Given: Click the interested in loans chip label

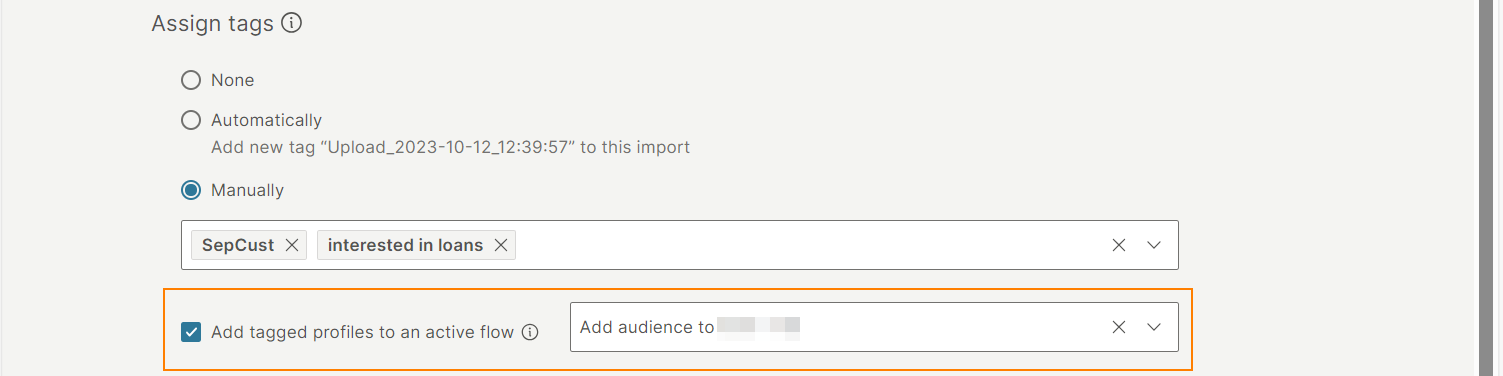Looking at the screenshot, I should point(405,245).
